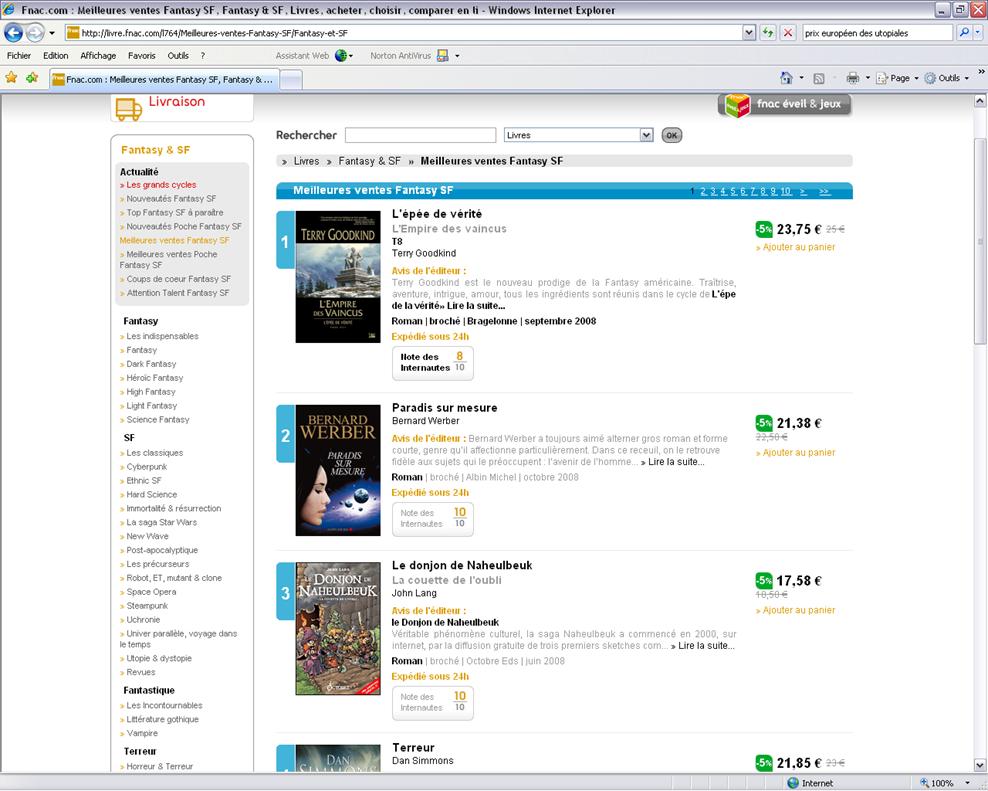Click the page vertical scrollbar thumb
The width and height of the screenshot is (988, 791).
(x=979, y=241)
